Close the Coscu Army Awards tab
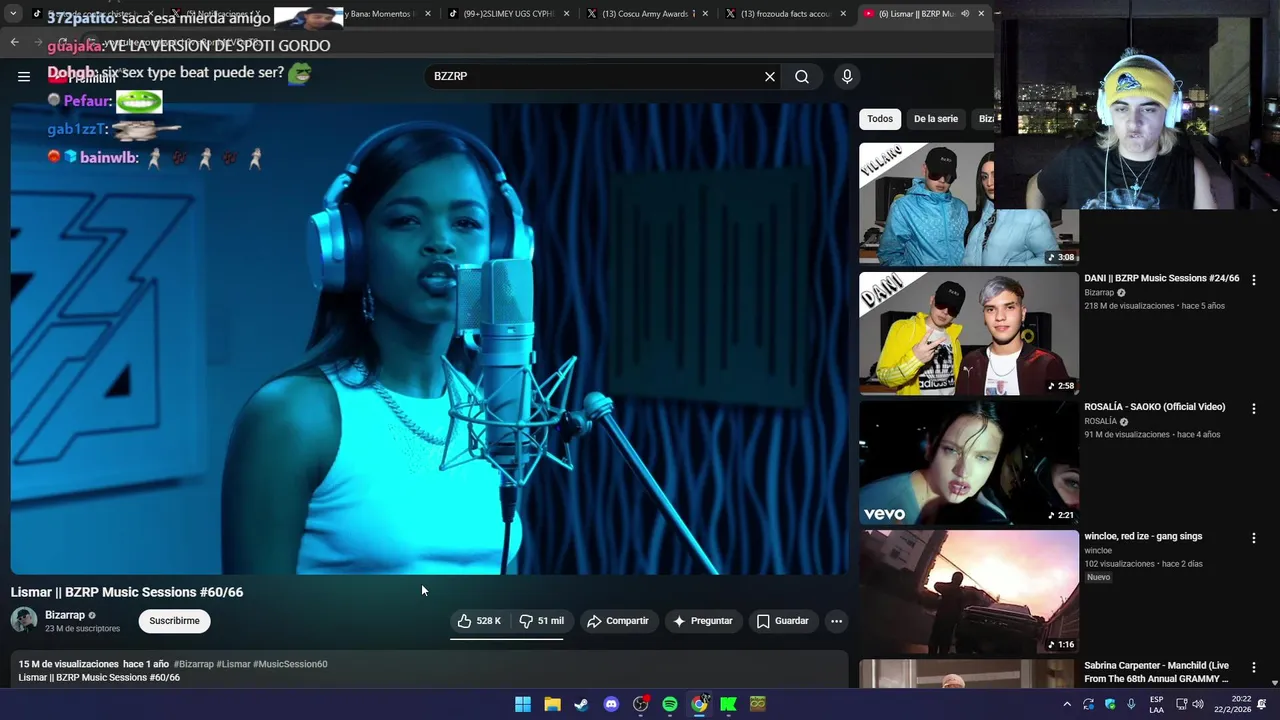This screenshot has width=1280, height=720. coord(705,14)
